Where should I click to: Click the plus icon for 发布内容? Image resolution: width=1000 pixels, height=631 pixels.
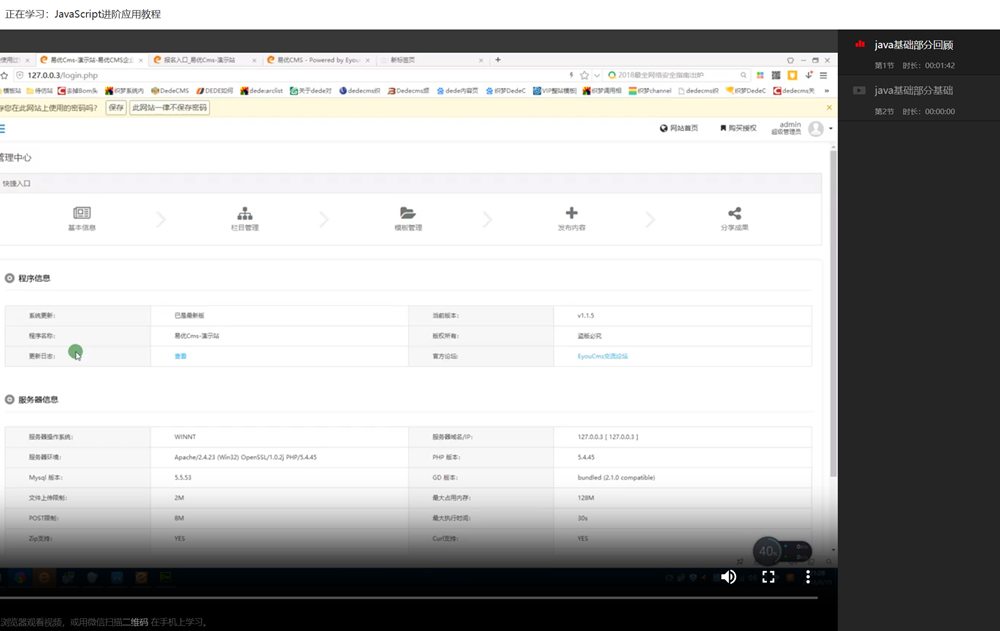(x=571, y=213)
